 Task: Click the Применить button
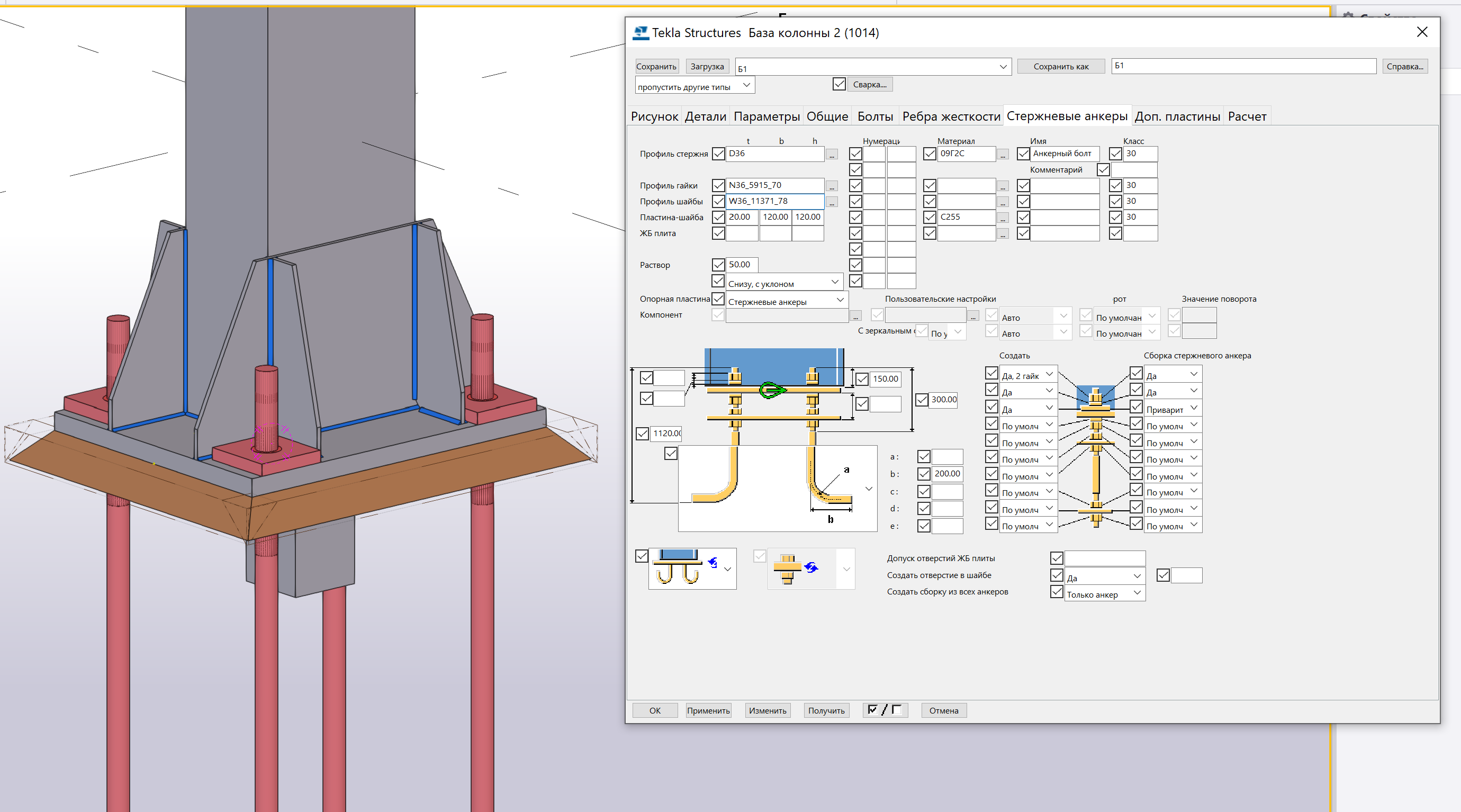tap(708, 710)
